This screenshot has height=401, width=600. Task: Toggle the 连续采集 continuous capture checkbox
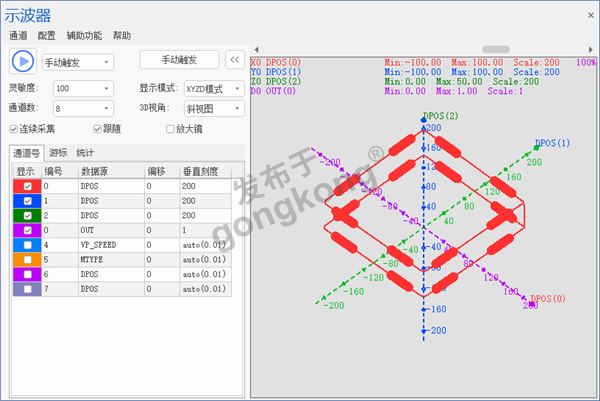pyautogui.click(x=13, y=129)
